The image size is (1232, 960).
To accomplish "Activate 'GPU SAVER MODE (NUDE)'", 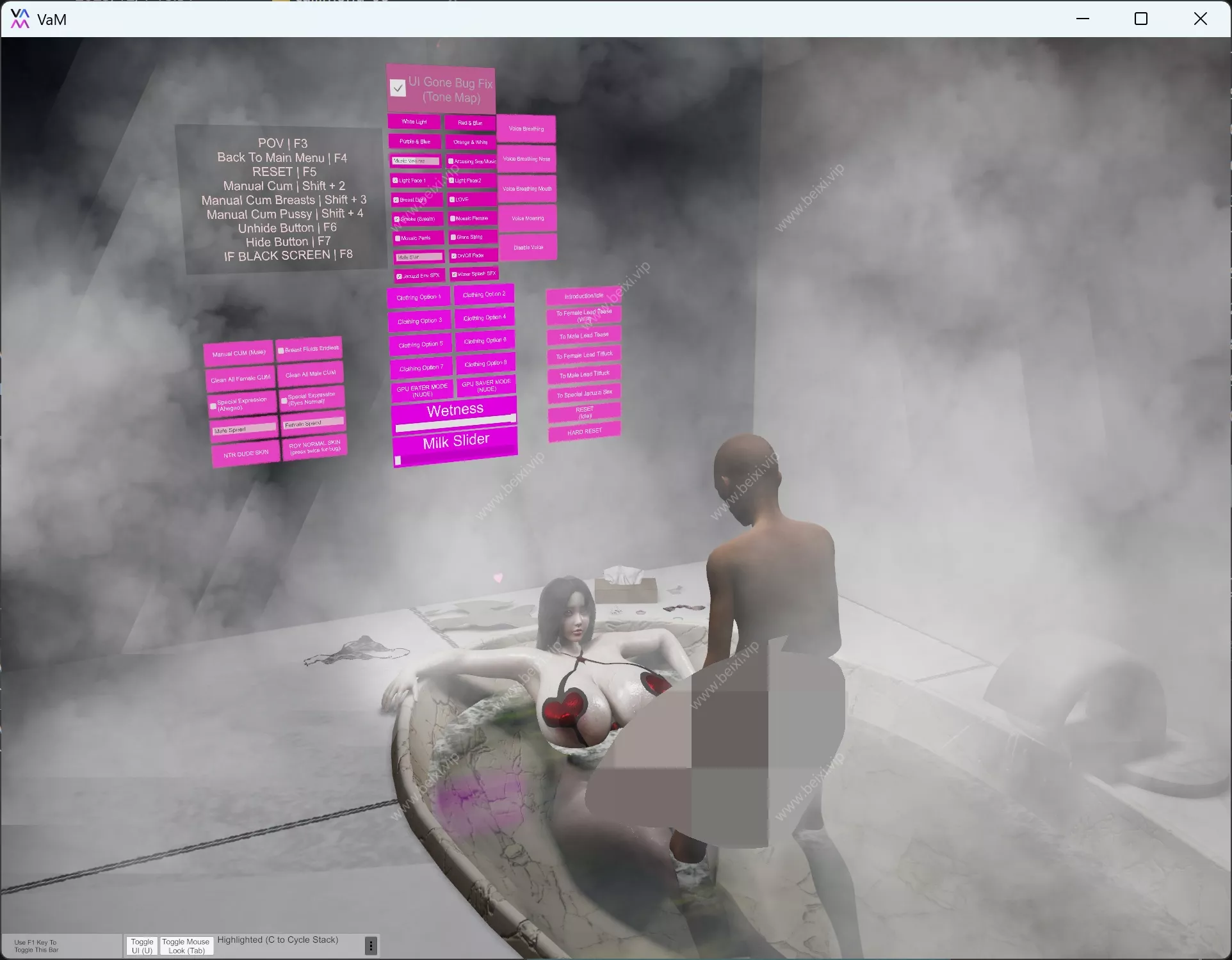I will (x=486, y=386).
